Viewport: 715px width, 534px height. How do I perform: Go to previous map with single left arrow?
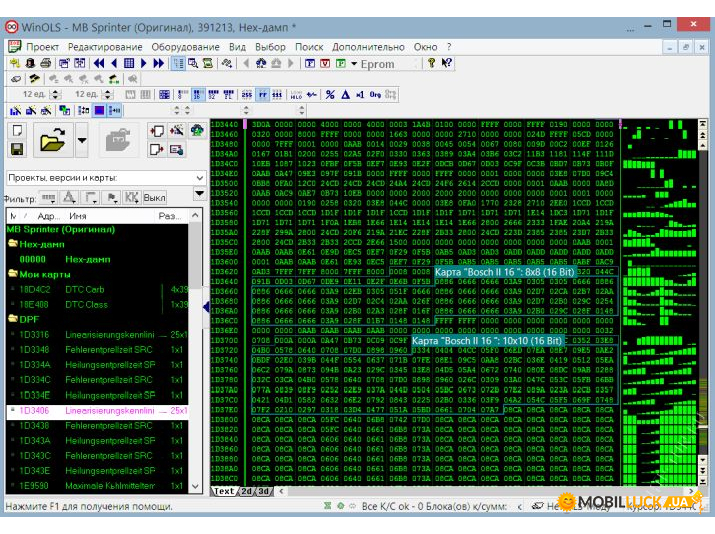114,63
